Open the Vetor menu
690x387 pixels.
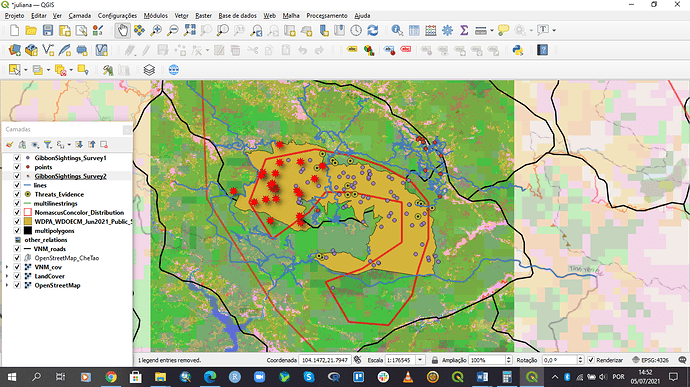181,15
